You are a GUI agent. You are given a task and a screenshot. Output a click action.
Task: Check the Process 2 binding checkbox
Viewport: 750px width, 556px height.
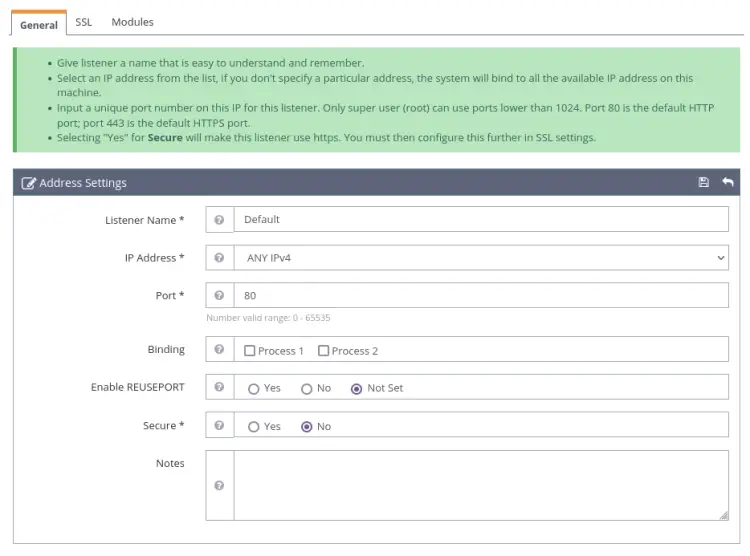(323, 351)
